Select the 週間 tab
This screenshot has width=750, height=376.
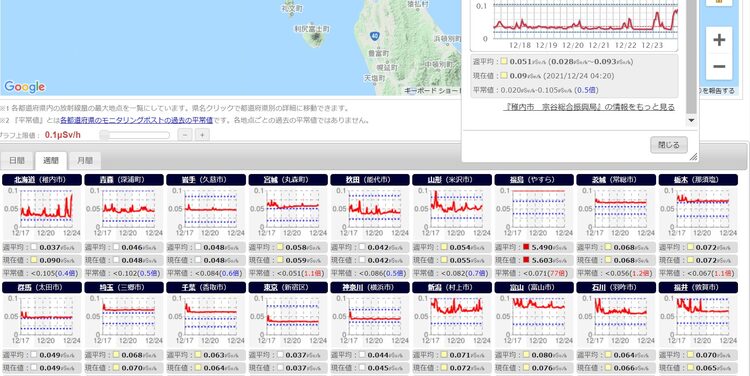click(x=51, y=161)
